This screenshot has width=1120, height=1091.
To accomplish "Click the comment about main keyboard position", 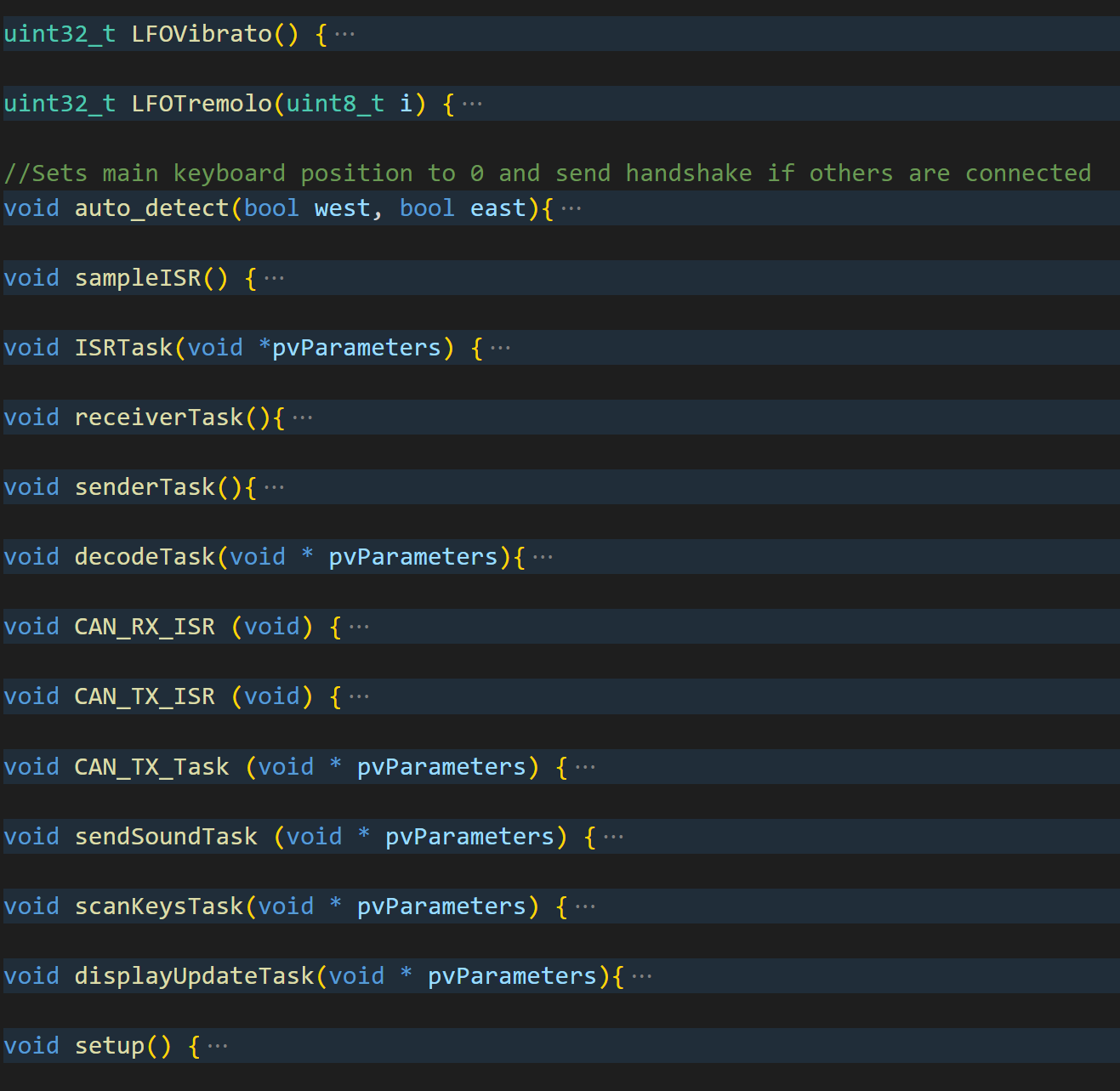I will point(548,173).
